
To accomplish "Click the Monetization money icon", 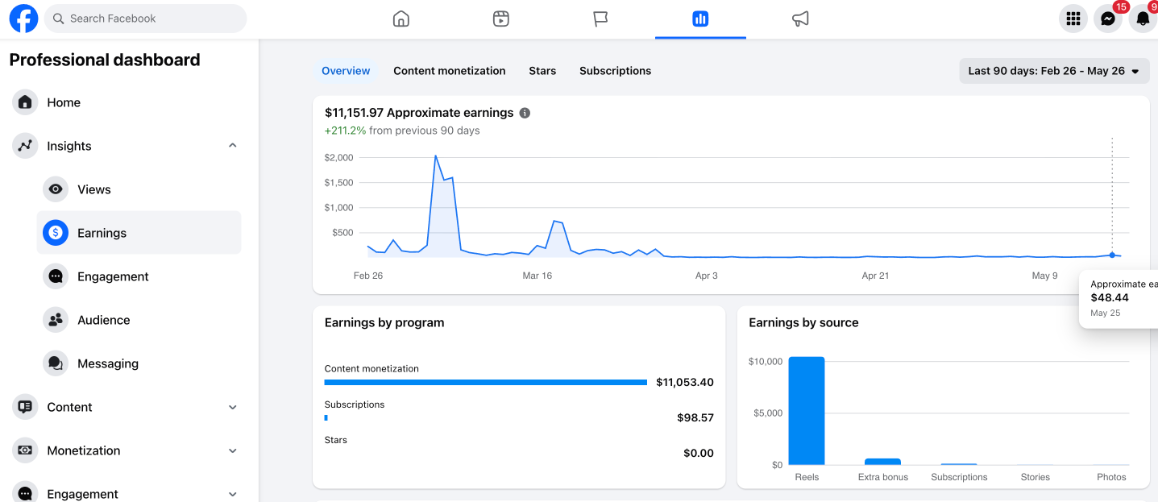I will pyautogui.click(x=25, y=450).
